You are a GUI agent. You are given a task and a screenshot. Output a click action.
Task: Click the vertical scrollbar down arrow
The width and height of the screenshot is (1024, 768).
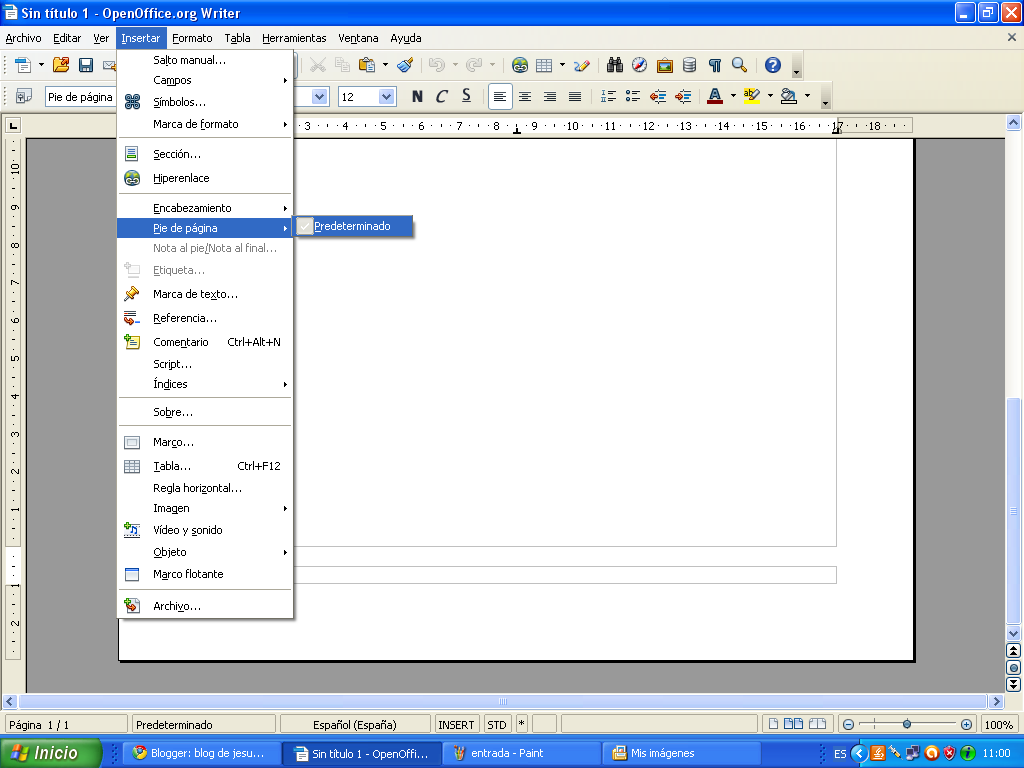[1014, 633]
